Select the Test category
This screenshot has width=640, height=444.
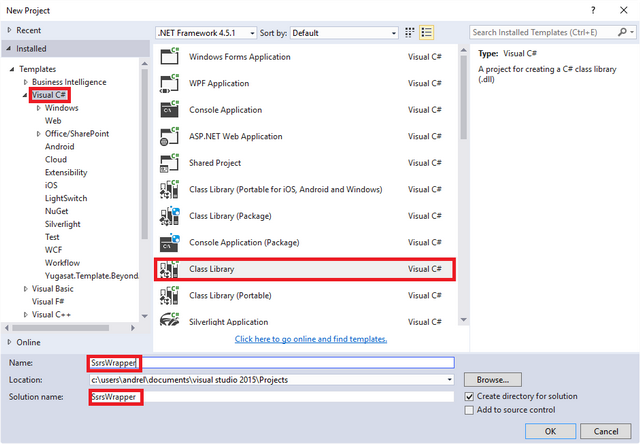click(x=52, y=237)
